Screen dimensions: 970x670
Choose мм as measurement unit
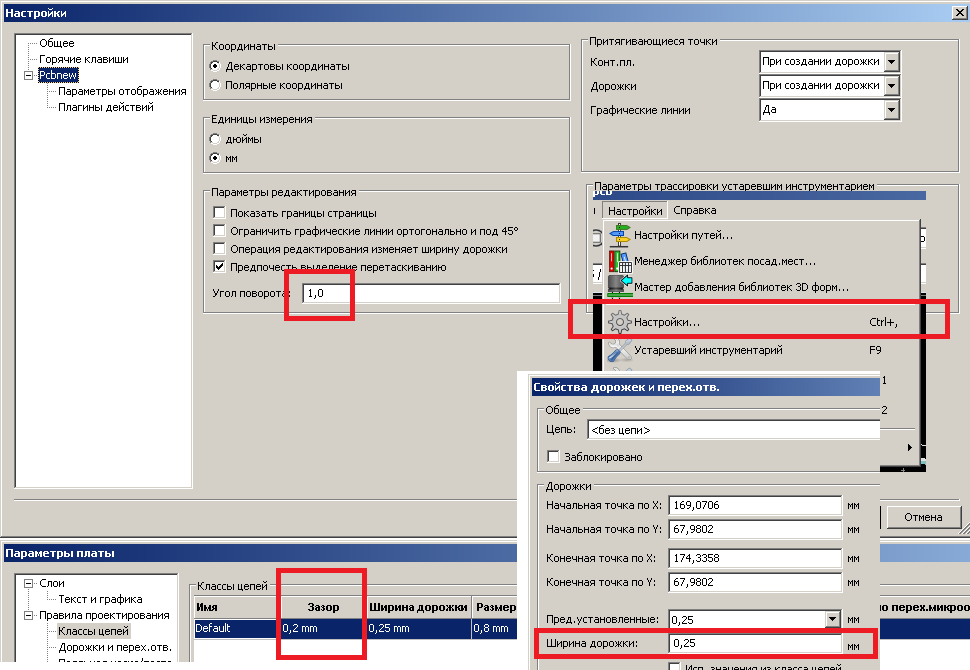[215, 158]
